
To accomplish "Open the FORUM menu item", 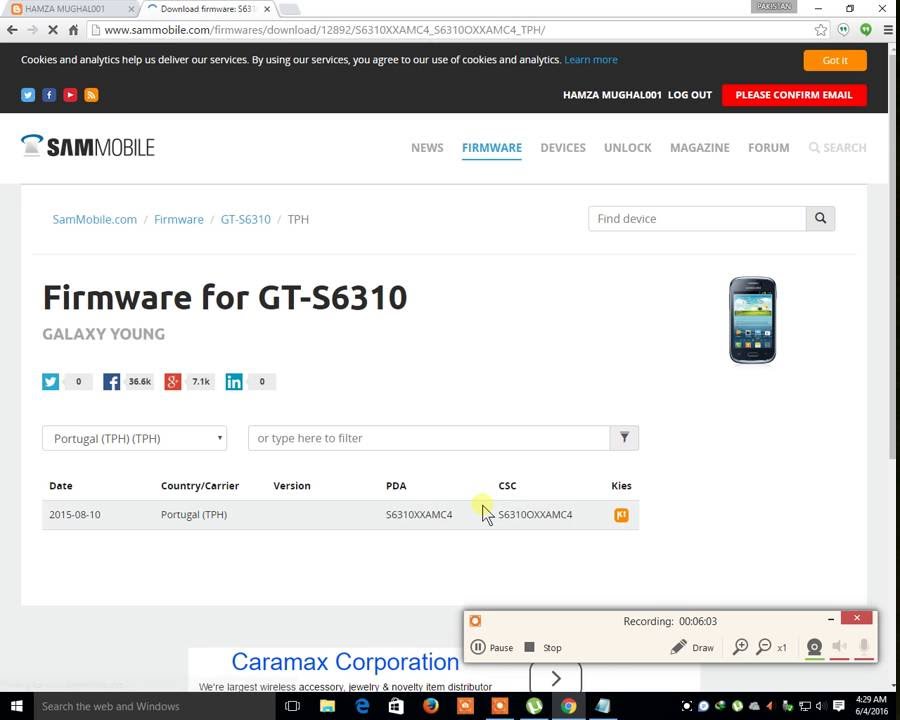I will click(769, 148).
